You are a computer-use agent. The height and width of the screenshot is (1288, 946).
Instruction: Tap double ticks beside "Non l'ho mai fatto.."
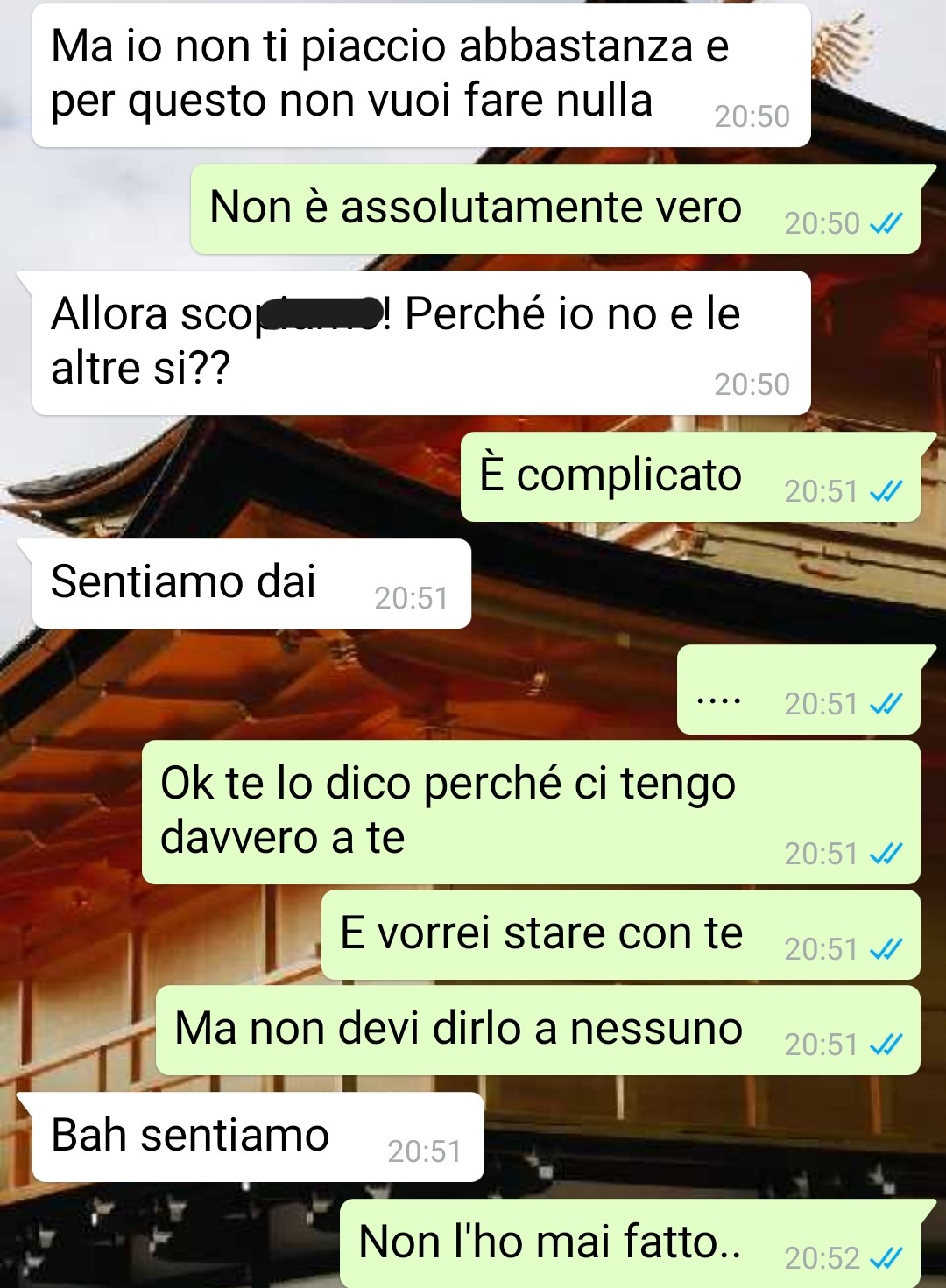coord(886,1258)
